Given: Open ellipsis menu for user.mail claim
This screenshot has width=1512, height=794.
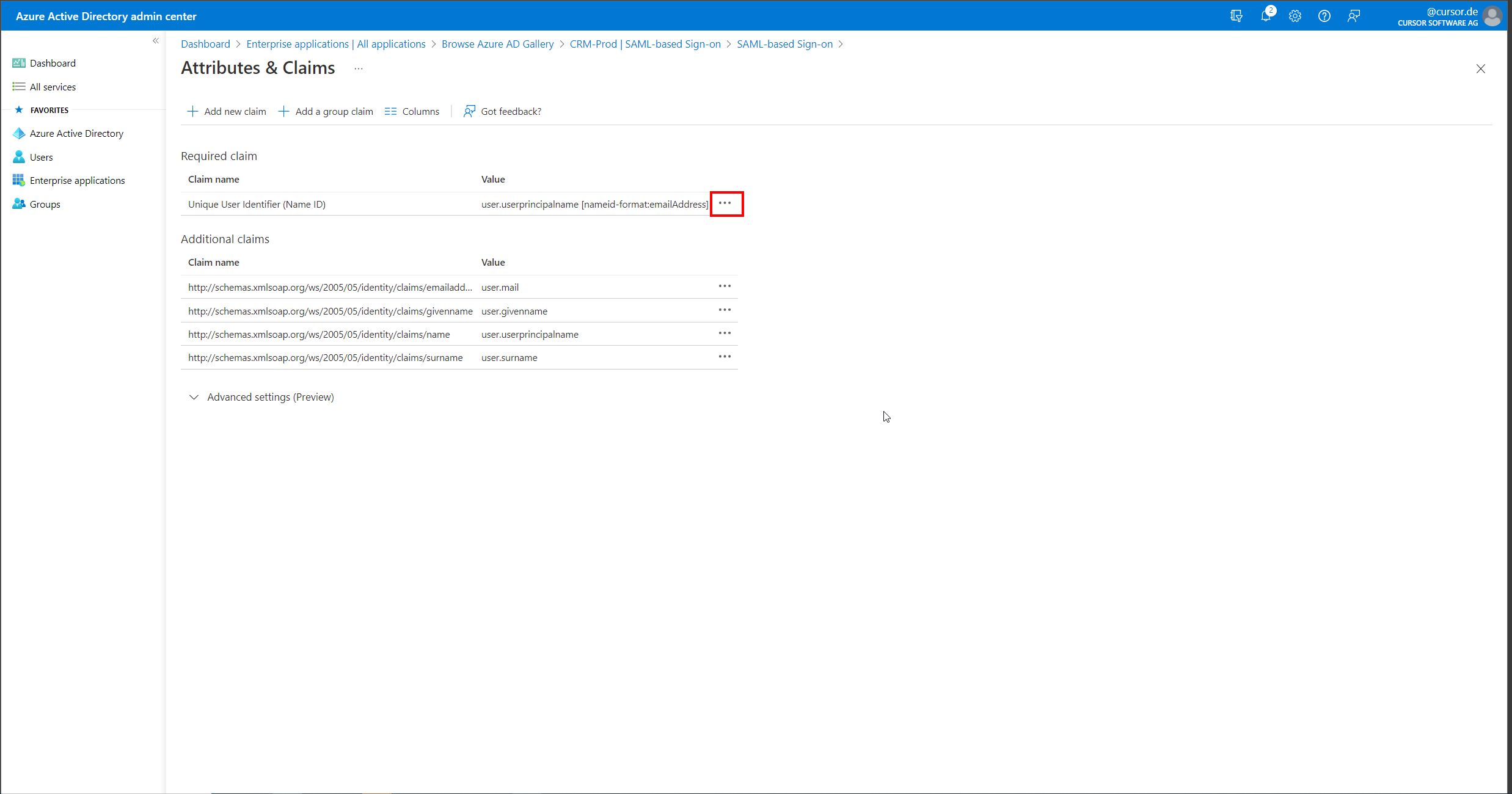Looking at the screenshot, I should [725, 286].
